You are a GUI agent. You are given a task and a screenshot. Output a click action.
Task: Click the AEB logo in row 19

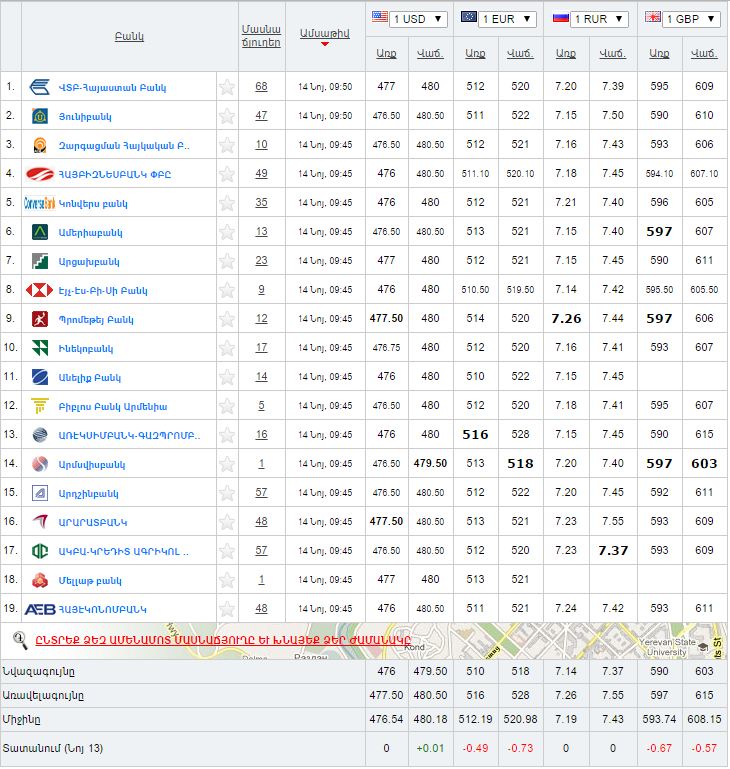click(40, 608)
